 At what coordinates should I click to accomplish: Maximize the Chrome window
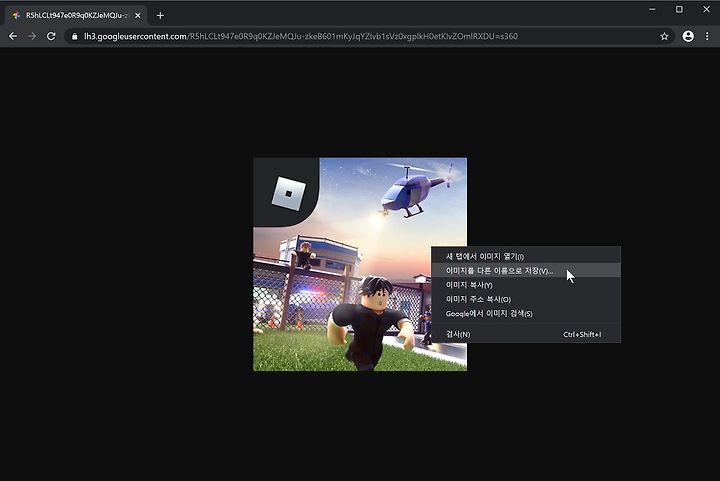[679, 9]
